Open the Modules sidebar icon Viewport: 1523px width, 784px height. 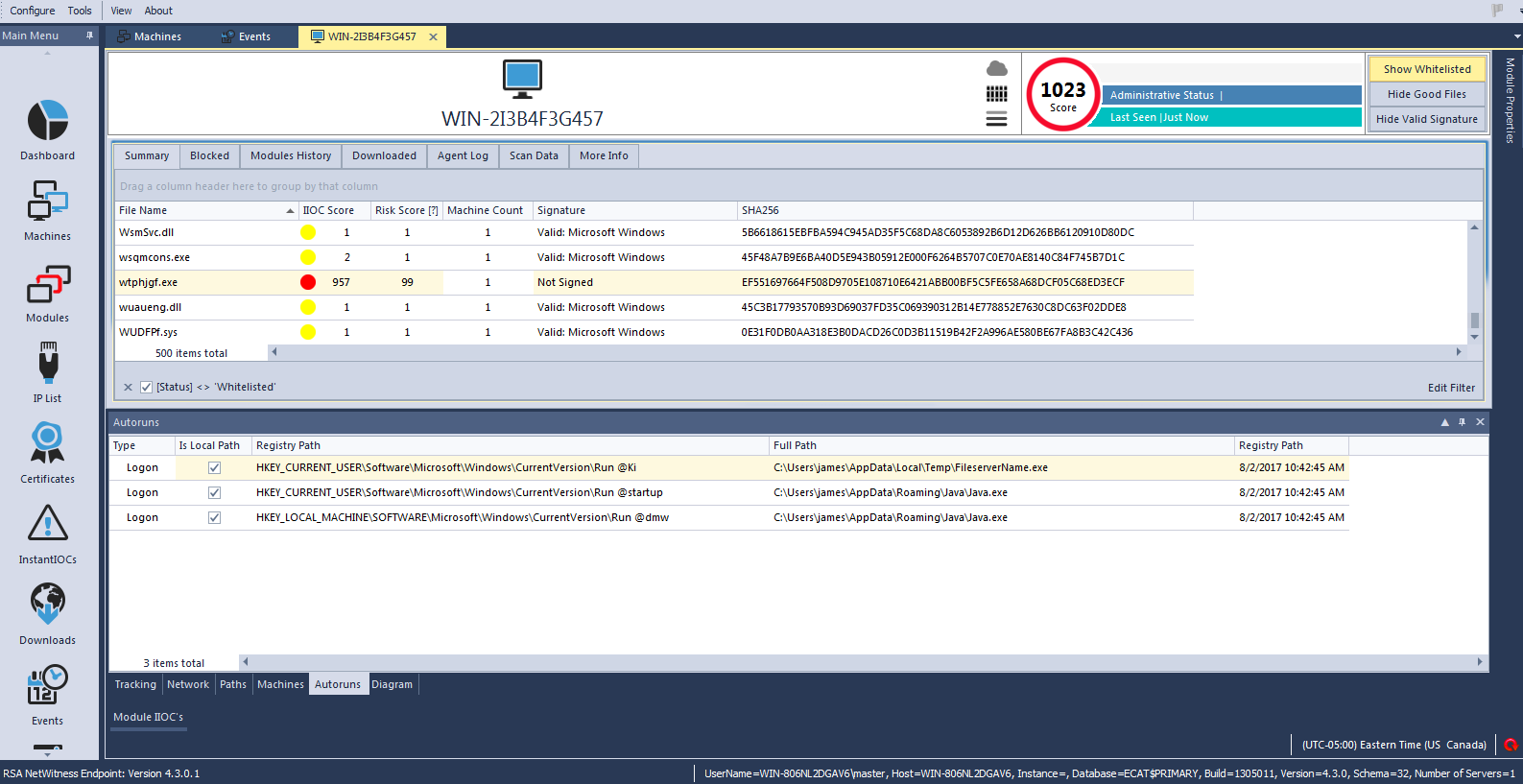click(x=47, y=285)
